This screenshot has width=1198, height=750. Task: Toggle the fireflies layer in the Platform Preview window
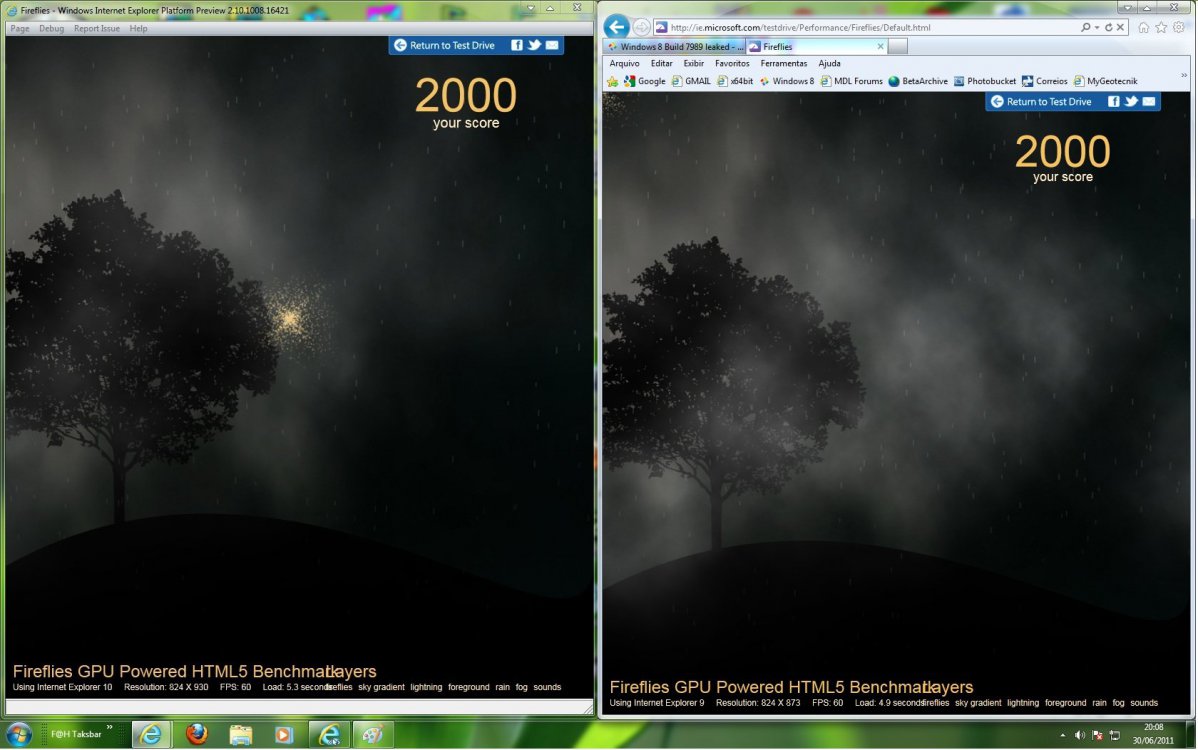coord(338,687)
